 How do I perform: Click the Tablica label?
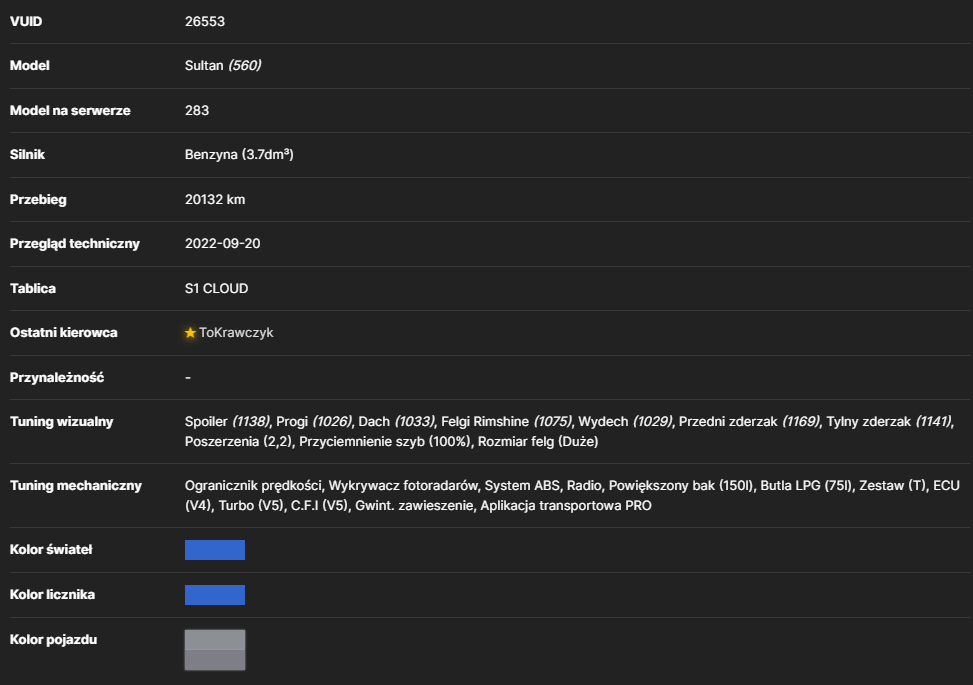[33, 289]
